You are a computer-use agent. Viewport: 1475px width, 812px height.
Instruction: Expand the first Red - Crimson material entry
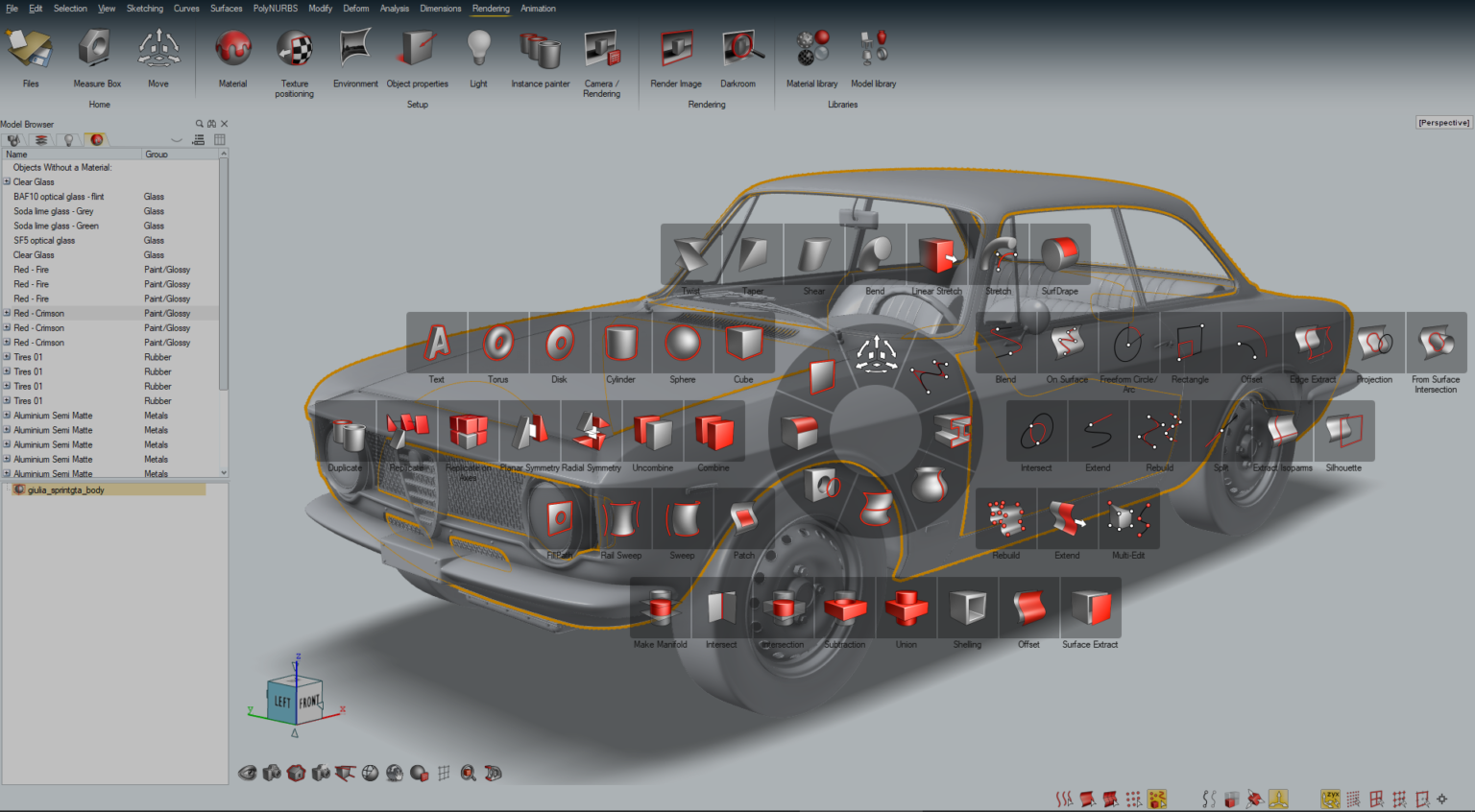[7, 313]
